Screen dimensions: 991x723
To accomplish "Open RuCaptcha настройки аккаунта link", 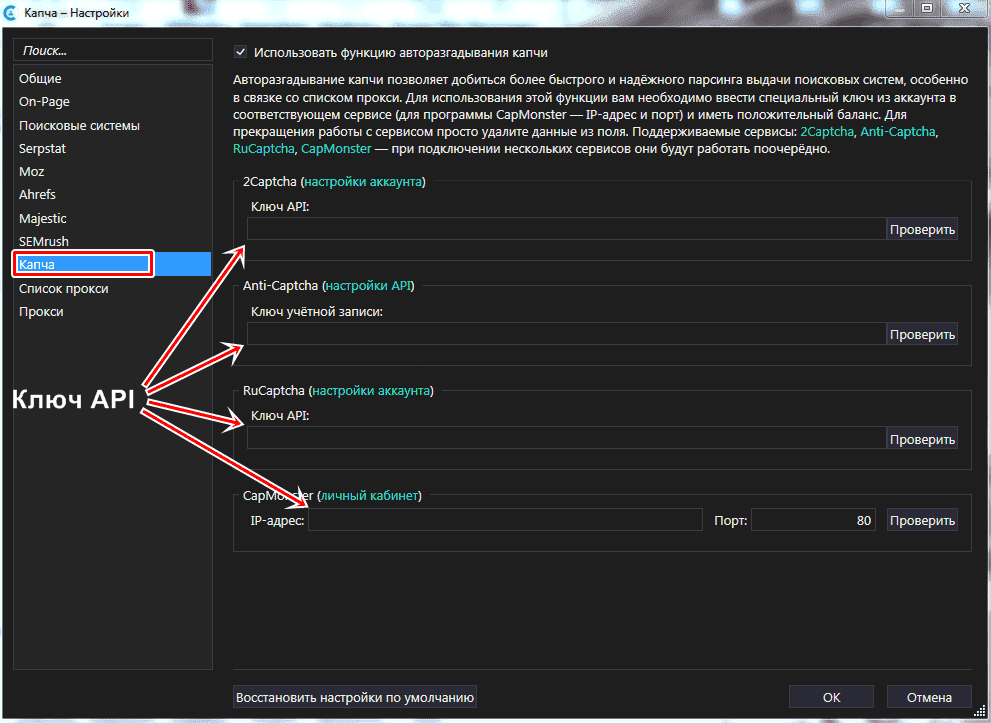I will pos(371,391).
